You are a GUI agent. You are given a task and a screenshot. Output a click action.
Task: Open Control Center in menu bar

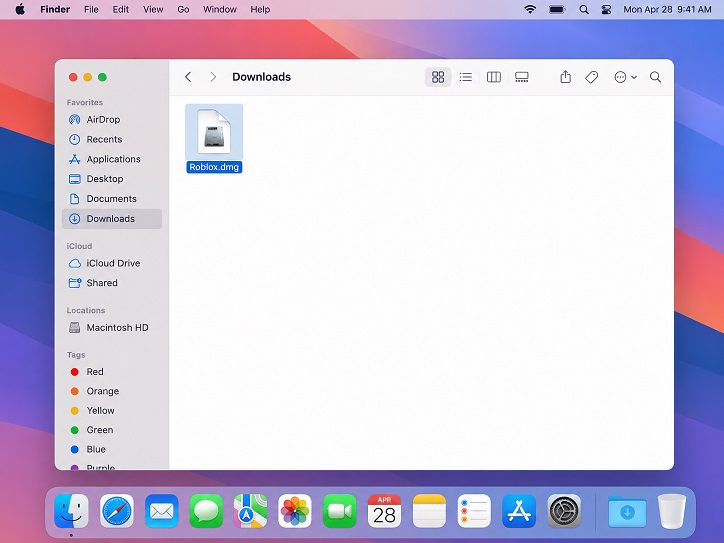606,9
